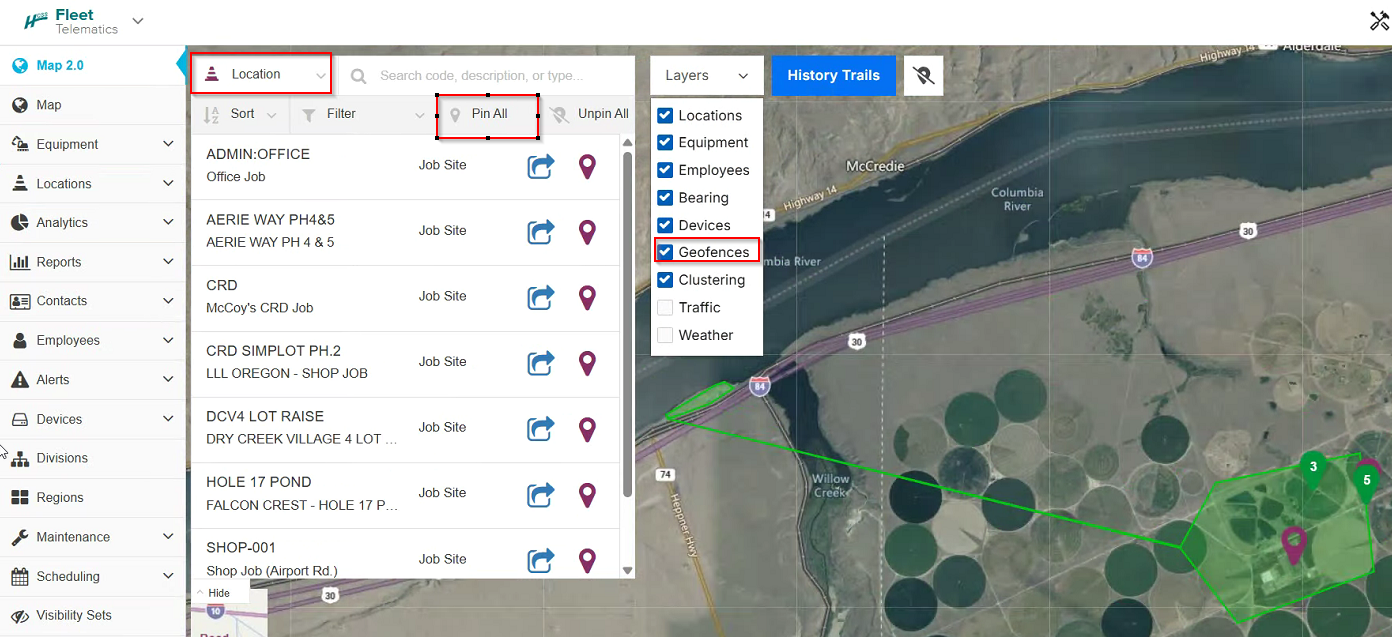Disable the Clustering layer checkbox

(x=665, y=280)
